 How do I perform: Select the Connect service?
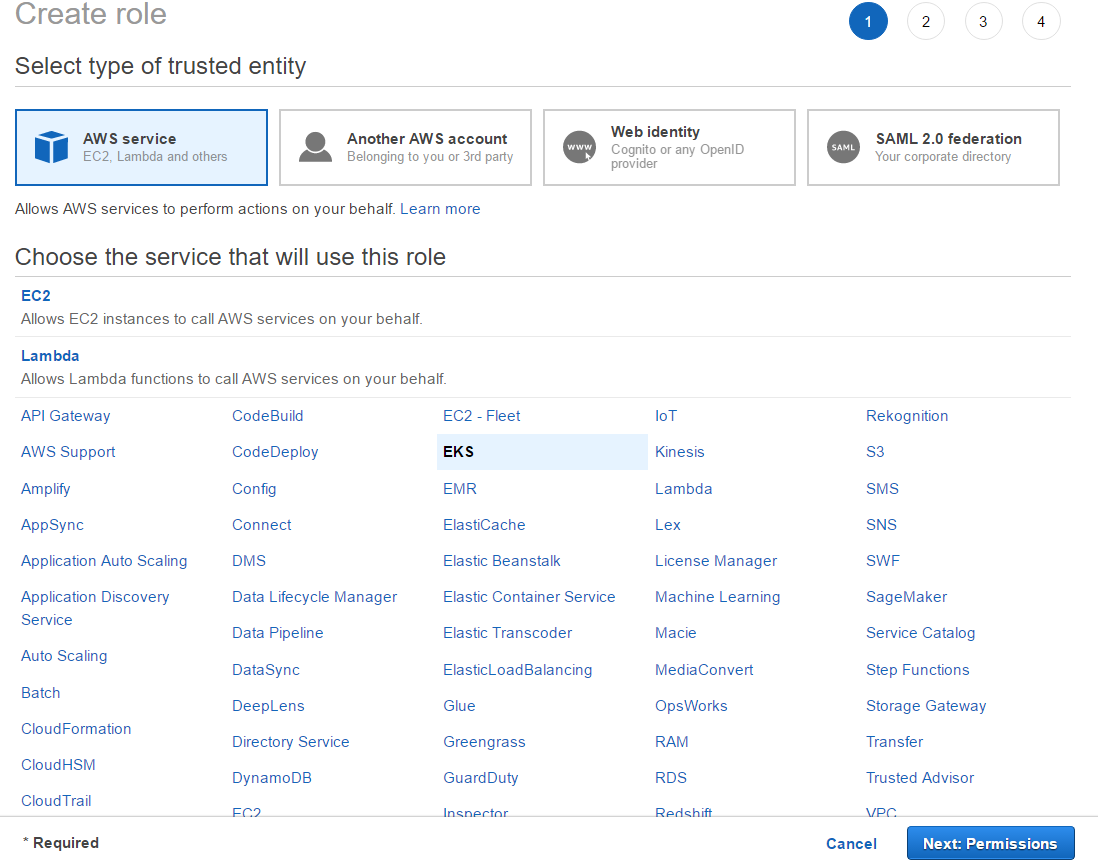click(261, 525)
